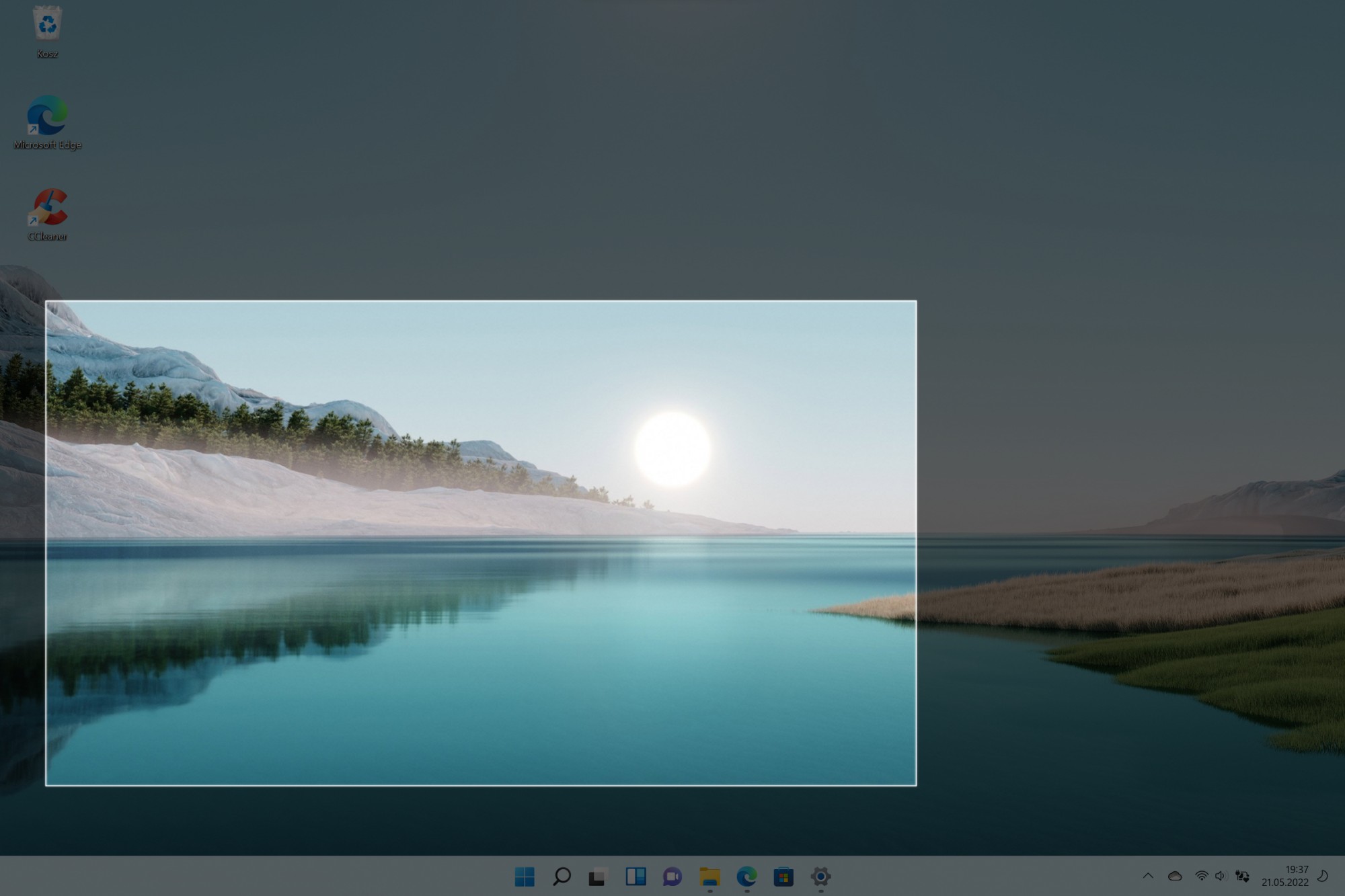The height and width of the screenshot is (896, 1345).
Task: Click the volume speaker tray icon
Action: (x=1221, y=876)
